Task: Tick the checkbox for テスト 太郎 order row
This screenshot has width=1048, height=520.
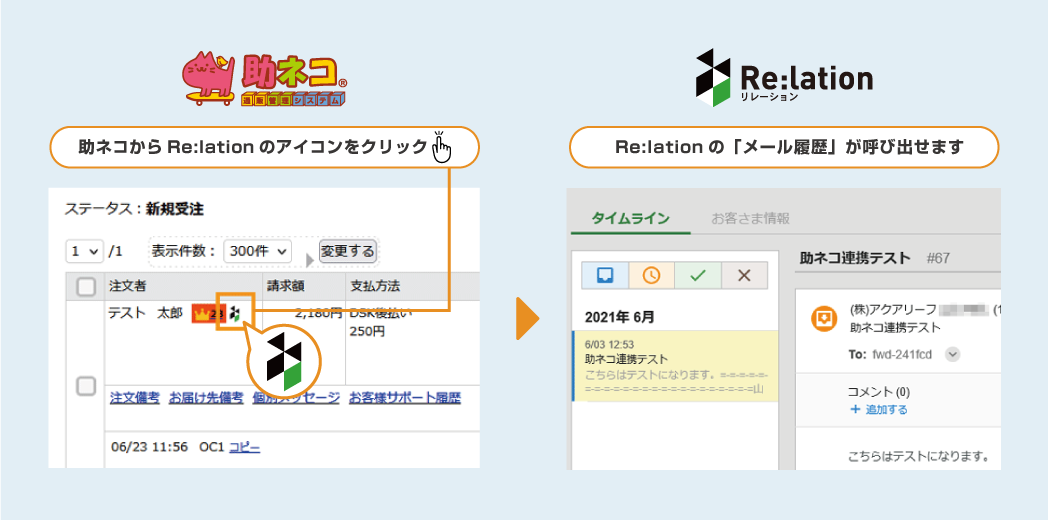Action: point(86,386)
